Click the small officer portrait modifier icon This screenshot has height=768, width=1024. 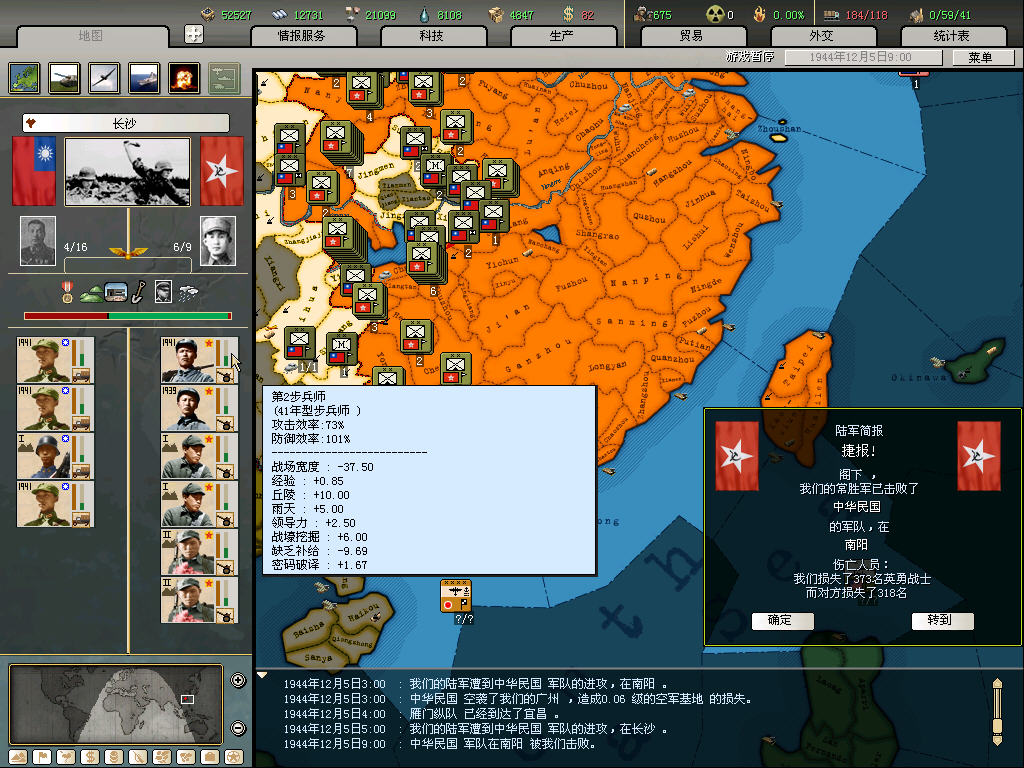click(163, 291)
